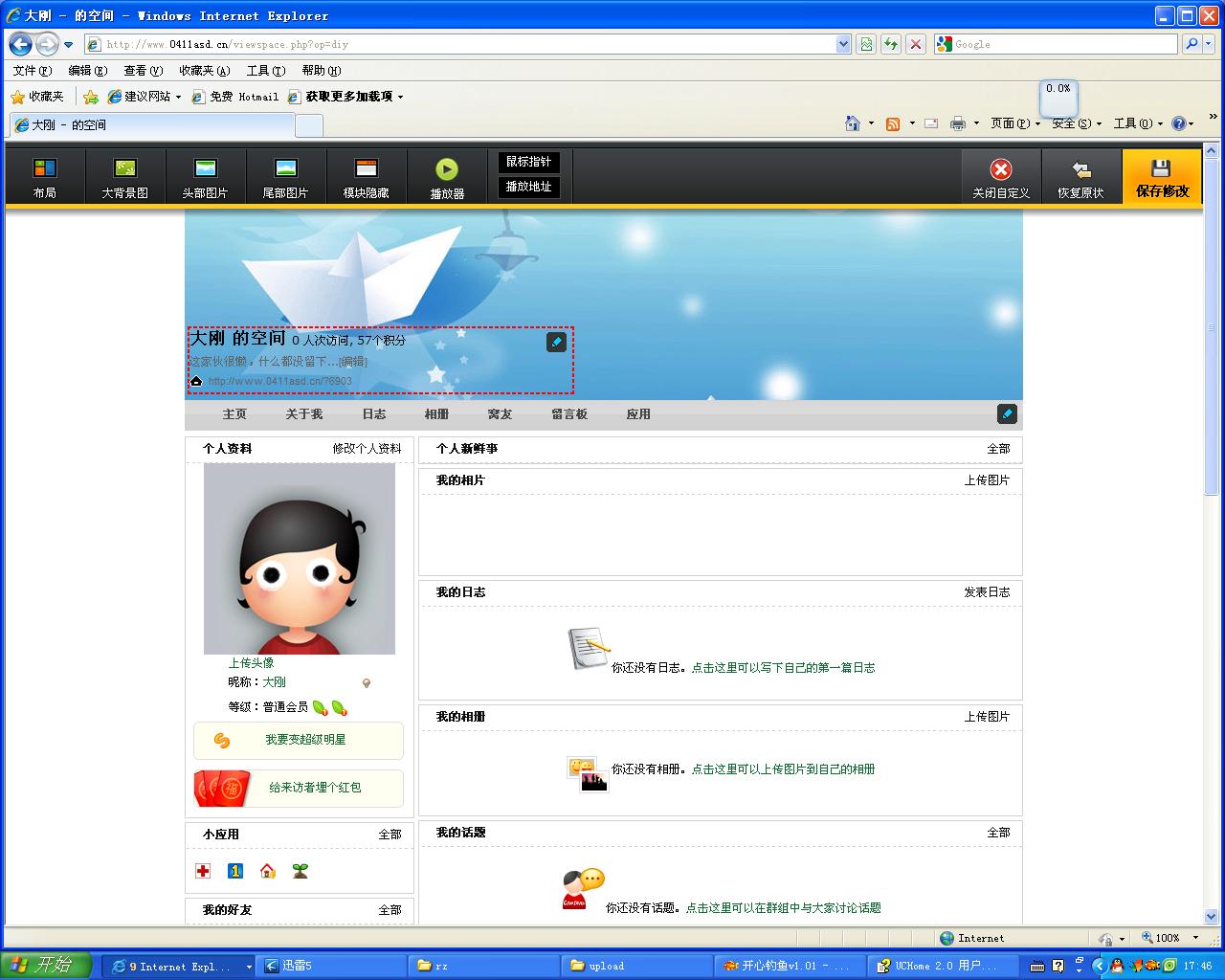Viewport: 1225px width, 980px height.
Task: Click 免费 Hotmail favorites link
Action: (x=235, y=97)
